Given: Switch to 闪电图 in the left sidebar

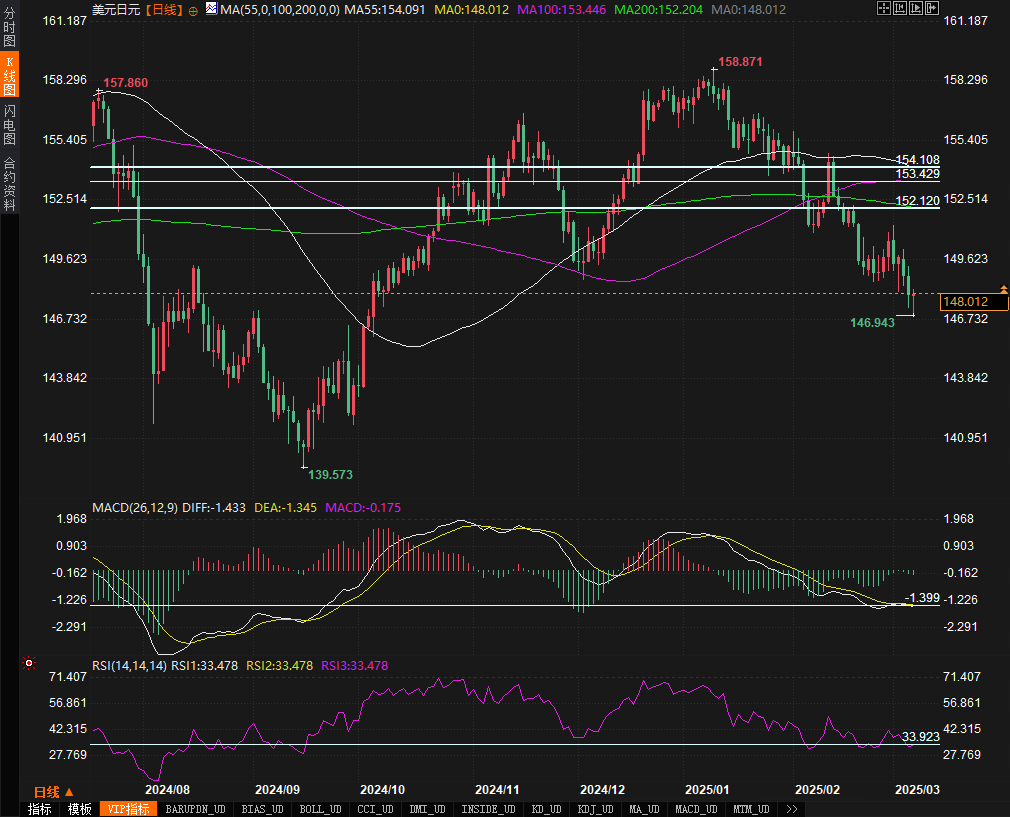Looking at the screenshot, I should pyautogui.click(x=9, y=124).
